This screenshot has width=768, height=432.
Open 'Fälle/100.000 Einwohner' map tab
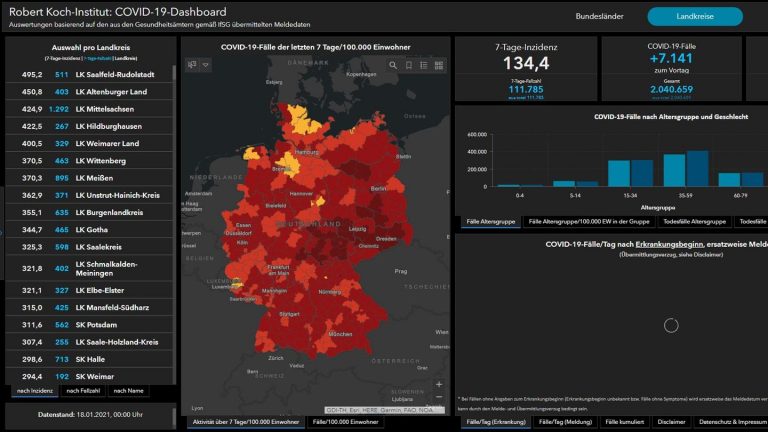[345, 422]
